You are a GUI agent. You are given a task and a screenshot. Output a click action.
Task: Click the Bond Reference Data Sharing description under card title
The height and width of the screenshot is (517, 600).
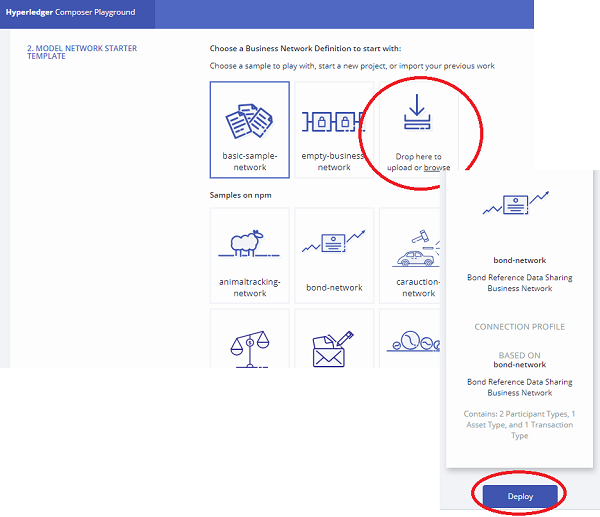click(520, 283)
